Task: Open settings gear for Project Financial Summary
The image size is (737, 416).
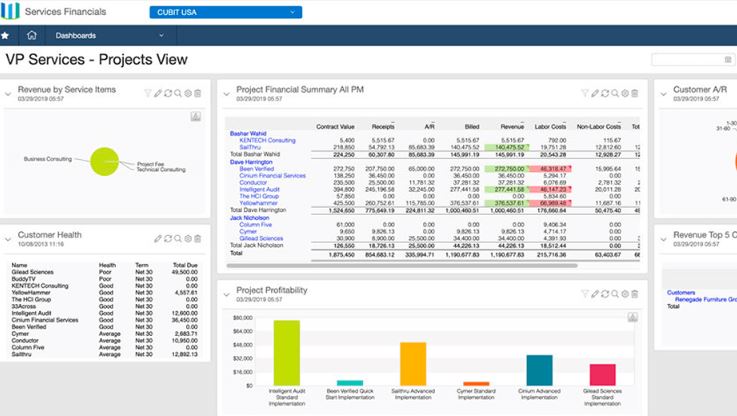Action: point(625,94)
